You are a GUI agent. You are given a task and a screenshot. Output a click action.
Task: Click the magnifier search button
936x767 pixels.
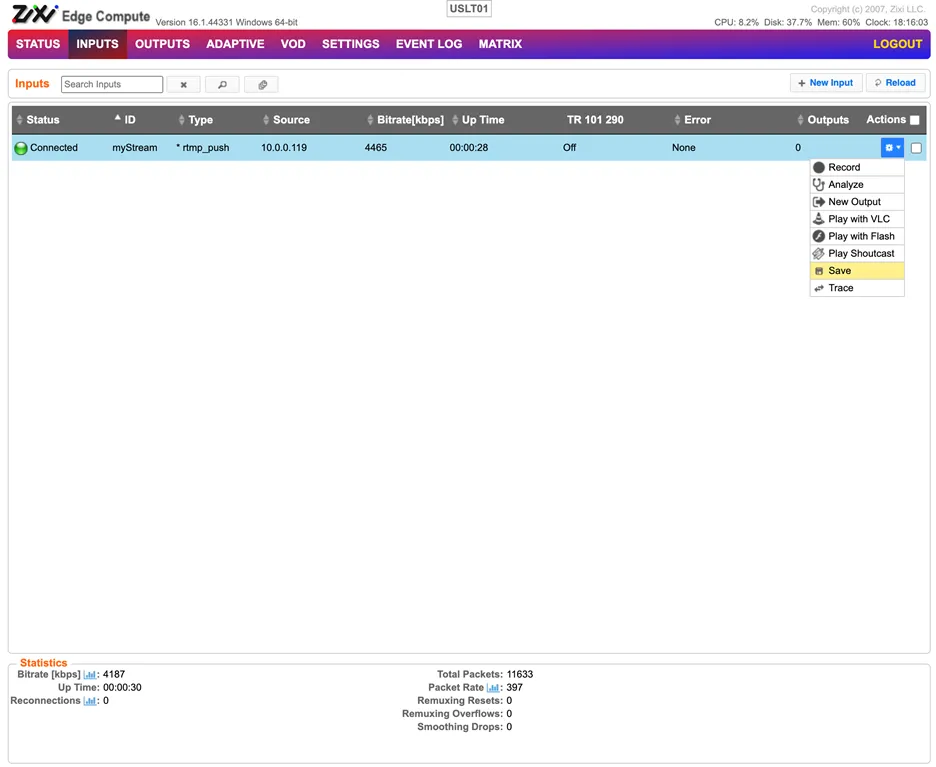[222, 85]
